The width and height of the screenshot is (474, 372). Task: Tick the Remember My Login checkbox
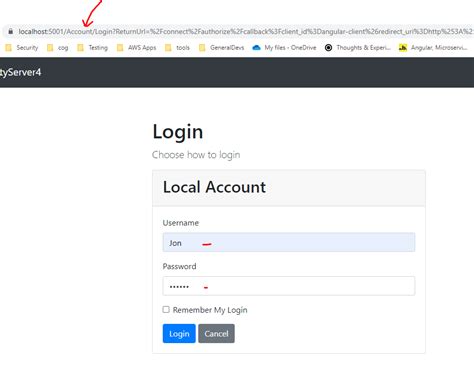click(166, 310)
